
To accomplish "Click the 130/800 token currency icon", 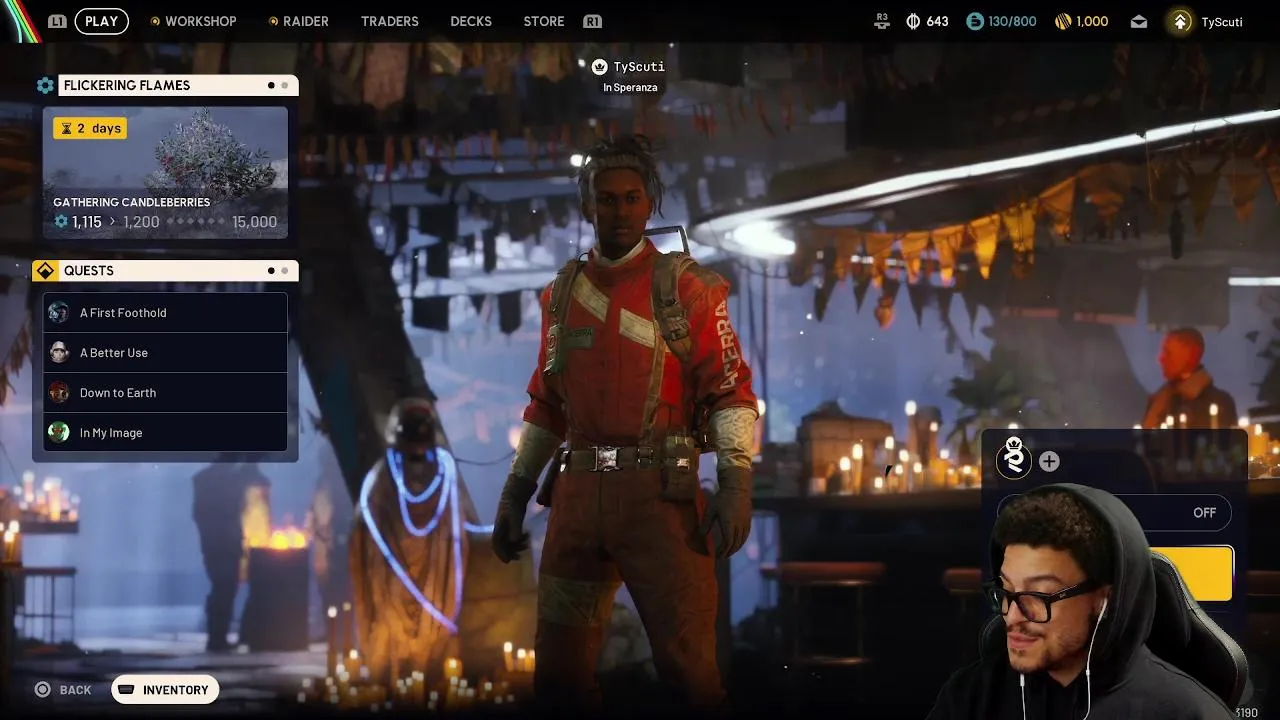I will coord(975,21).
